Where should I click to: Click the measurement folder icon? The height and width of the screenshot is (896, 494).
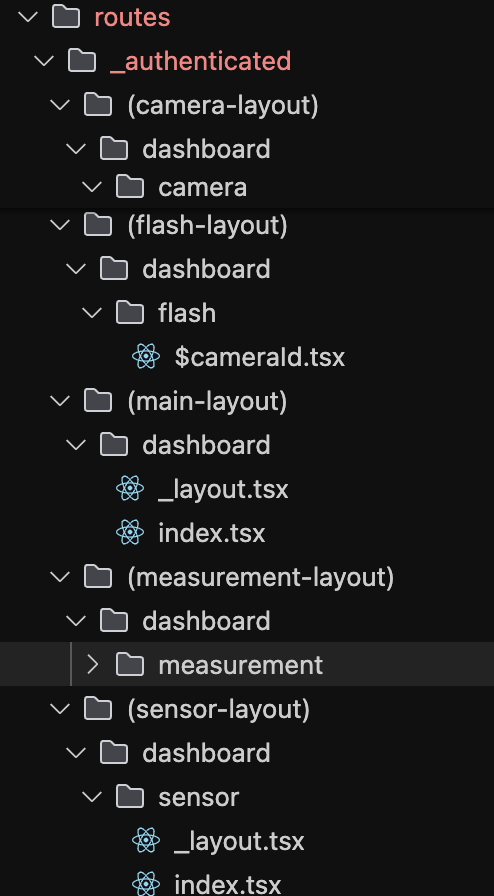click(x=130, y=665)
